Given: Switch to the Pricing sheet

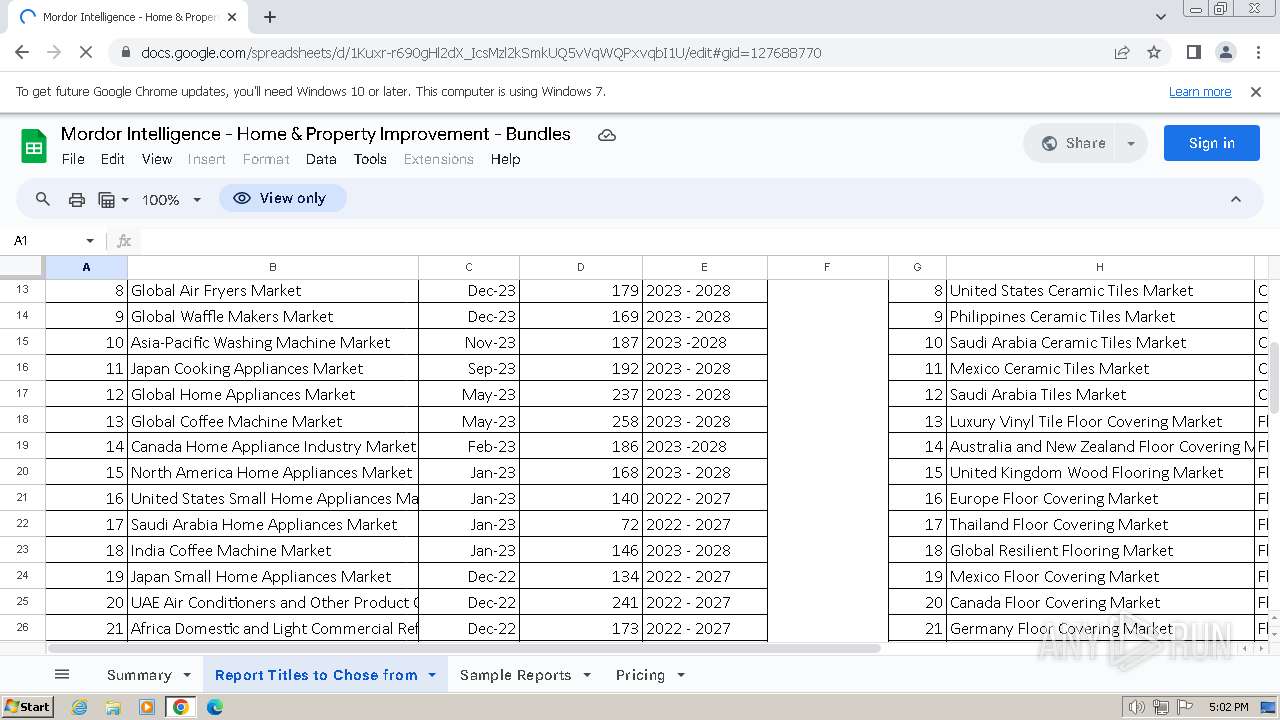Looking at the screenshot, I should (640, 675).
